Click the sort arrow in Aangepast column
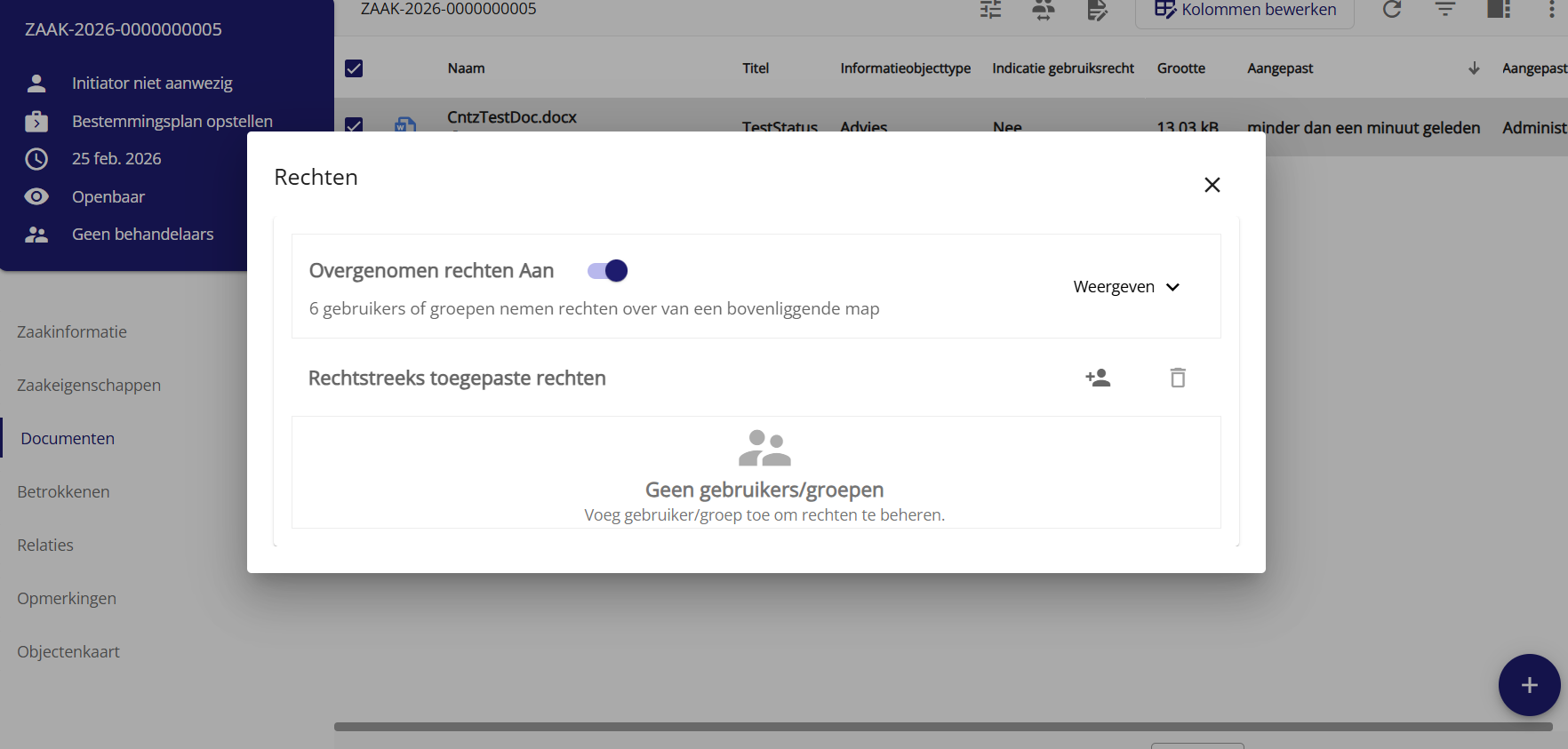1568x749 pixels. [x=1473, y=68]
